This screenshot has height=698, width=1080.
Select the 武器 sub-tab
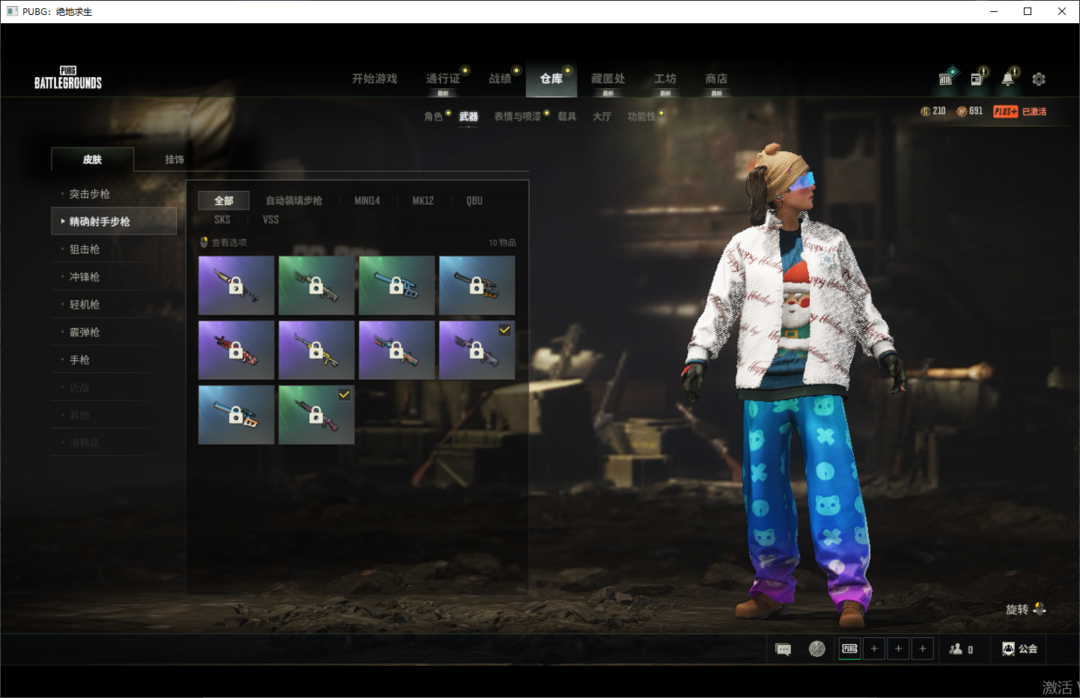pos(468,116)
